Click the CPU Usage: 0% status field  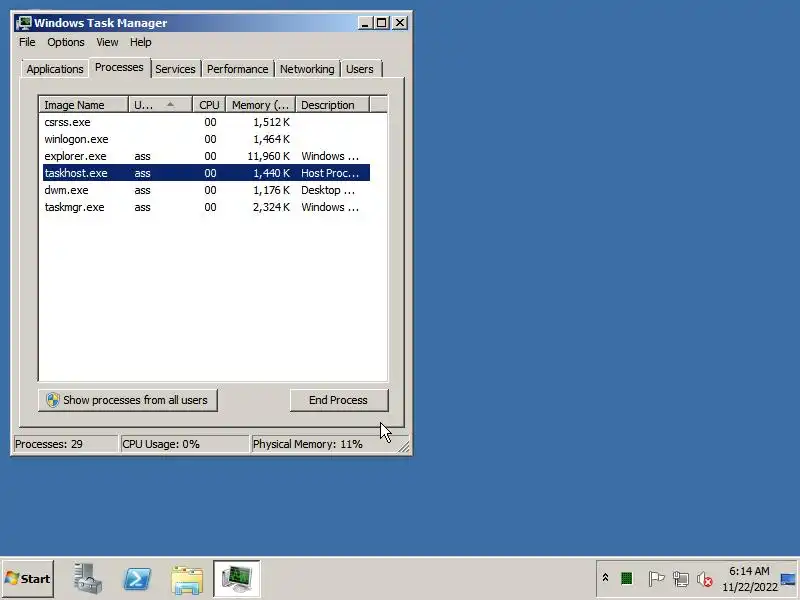click(184, 444)
